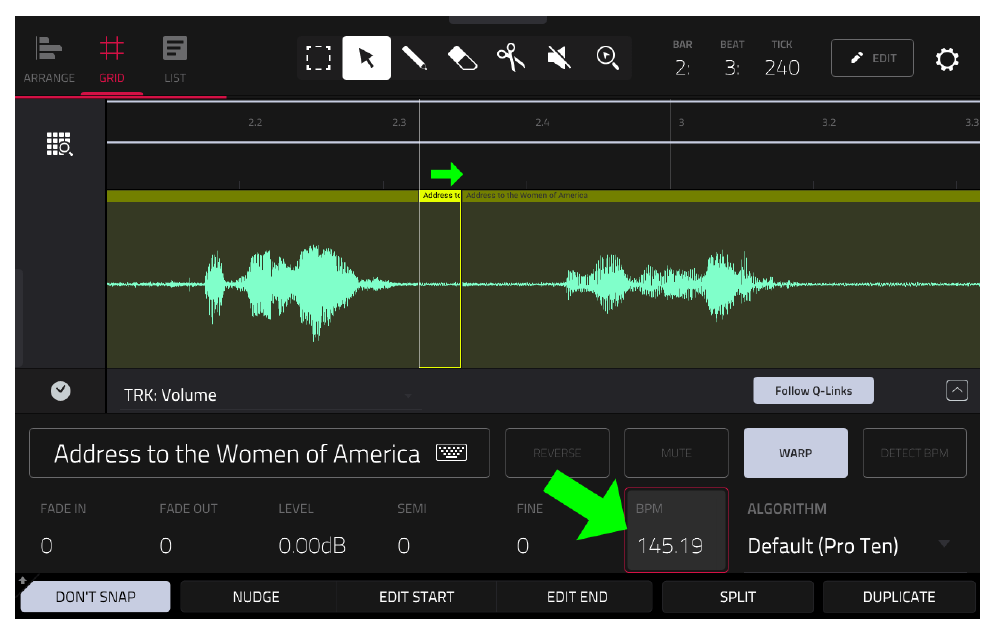The image size is (996, 636).
Task: Select the Fade Out value
Action: (x=165, y=545)
